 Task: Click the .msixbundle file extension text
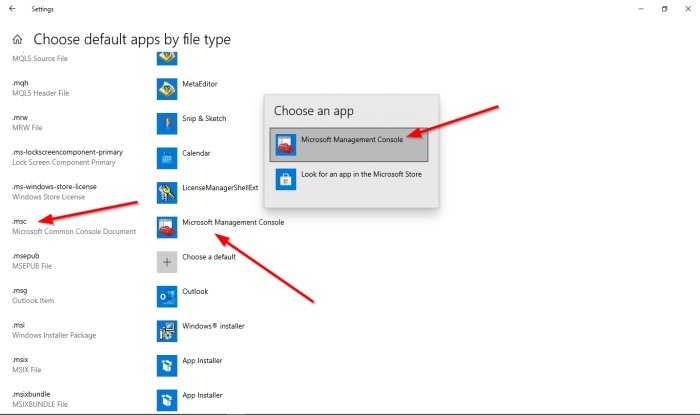tap(31, 394)
